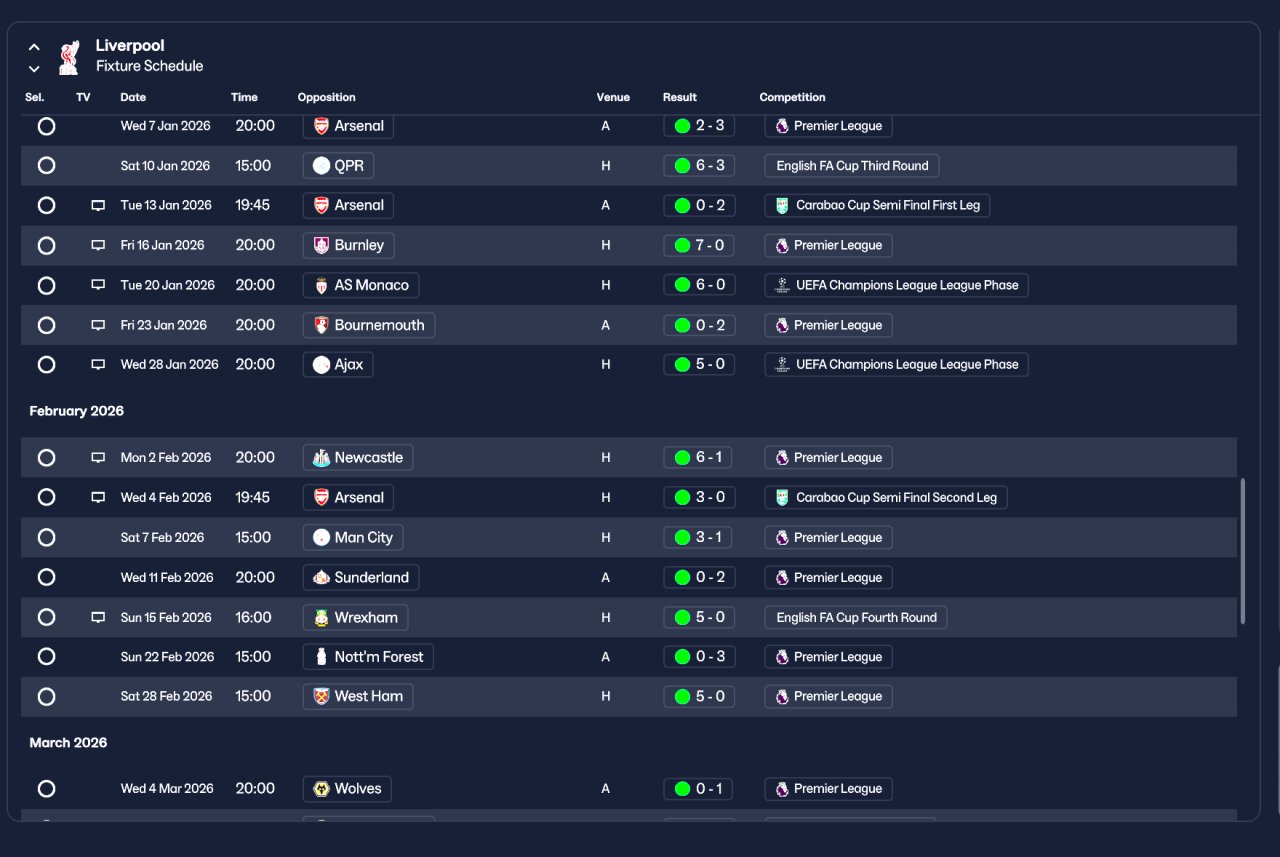
Task: Open the 0 - 1 result against Wolves
Action: [x=699, y=789]
